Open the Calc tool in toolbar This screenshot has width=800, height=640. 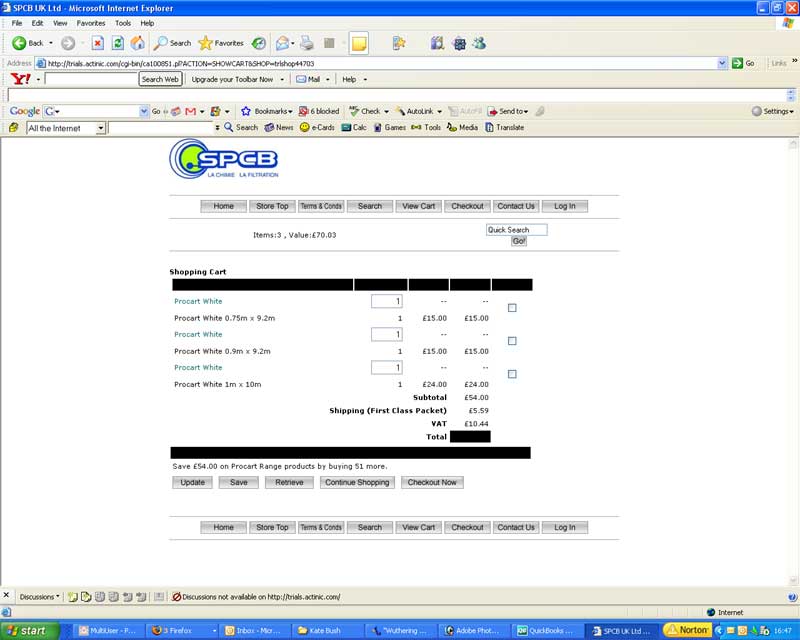click(x=354, y=128)
